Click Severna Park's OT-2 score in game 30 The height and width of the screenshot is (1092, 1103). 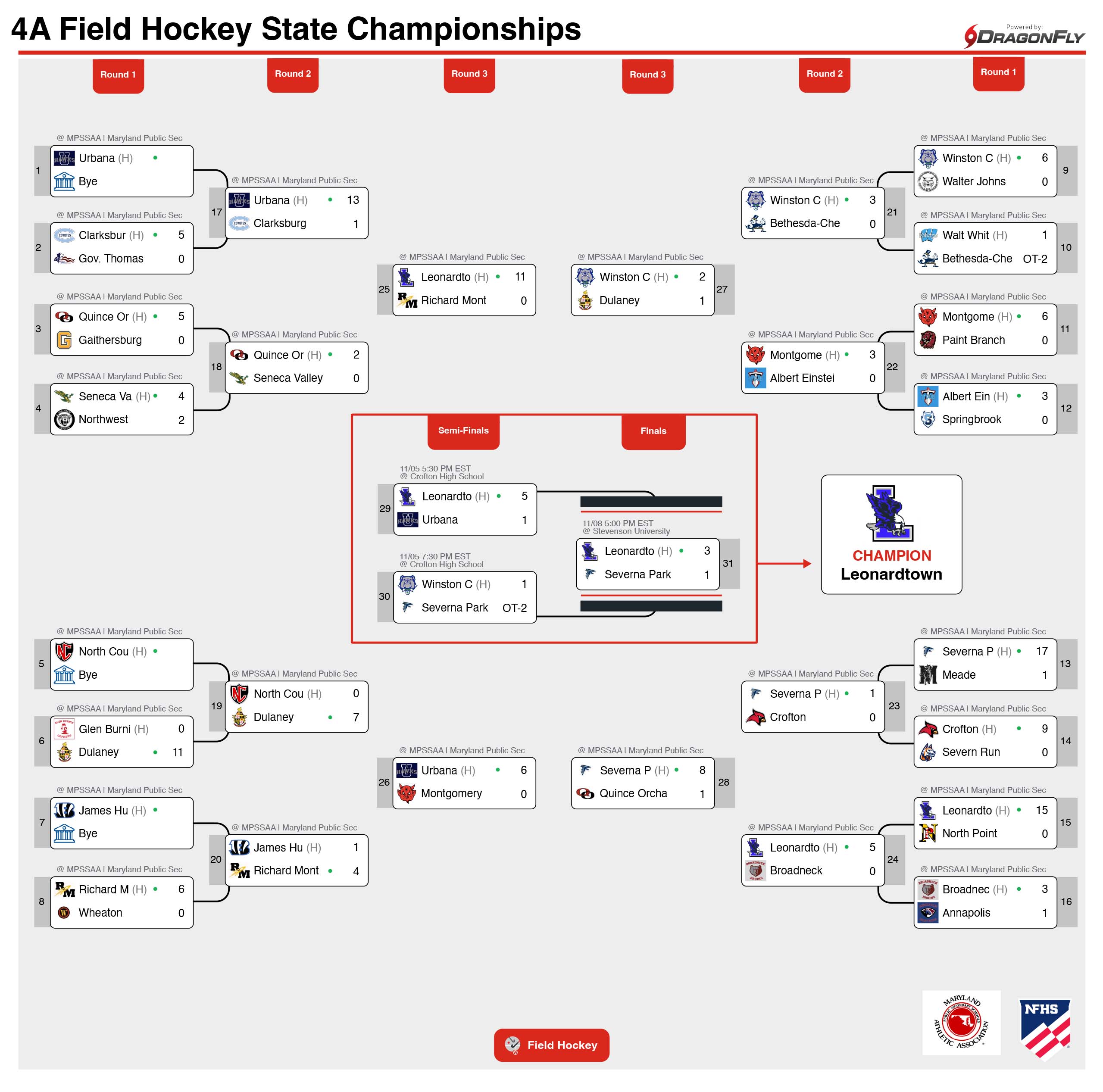514,608
